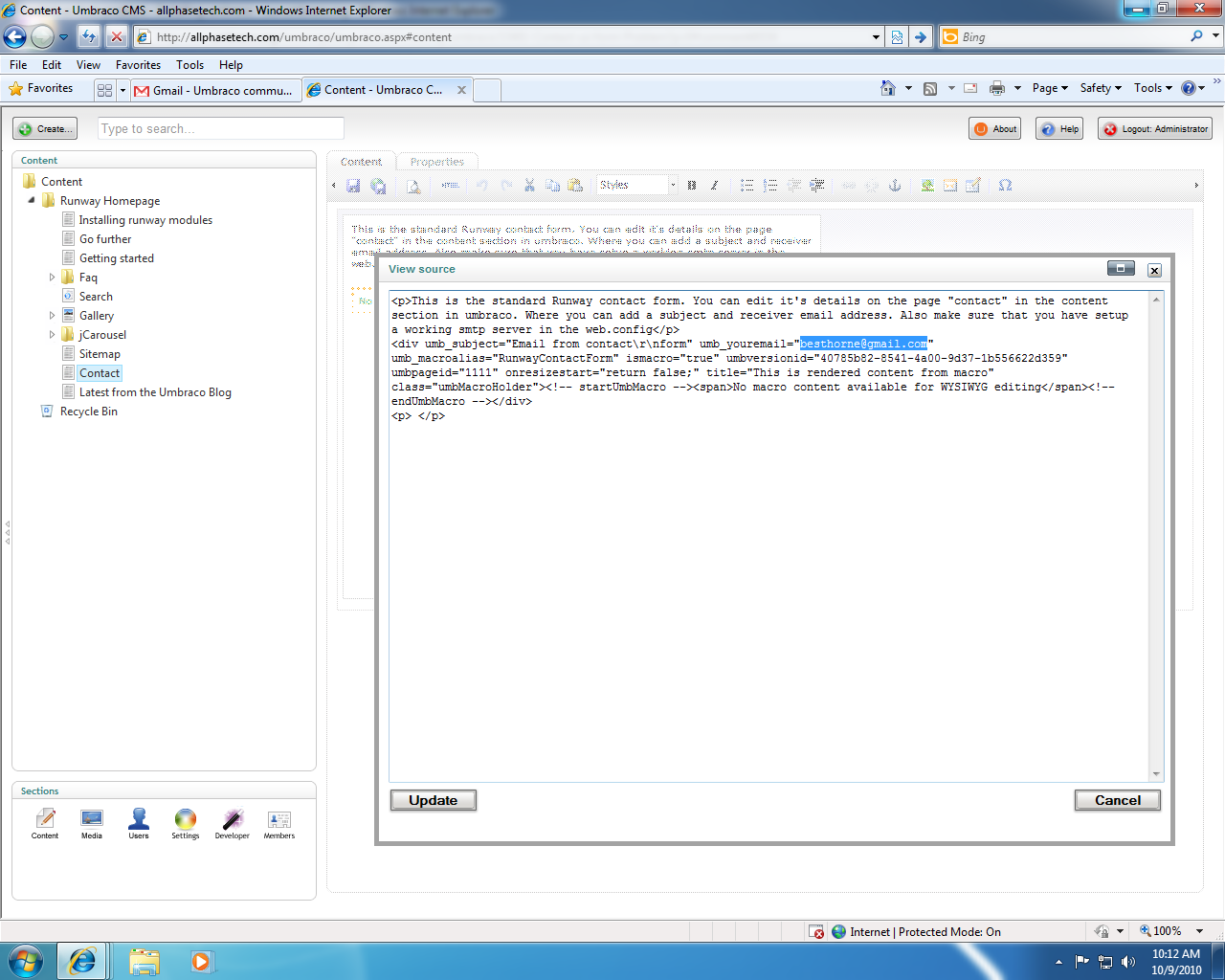Click the browser Refresh icon
The width and height of the screenshot is (1225, 980).
[89, 37]
